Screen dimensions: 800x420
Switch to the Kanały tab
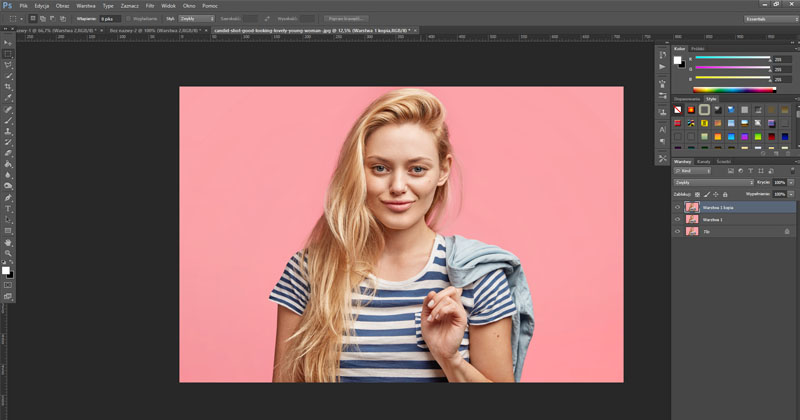pos(704,161)
